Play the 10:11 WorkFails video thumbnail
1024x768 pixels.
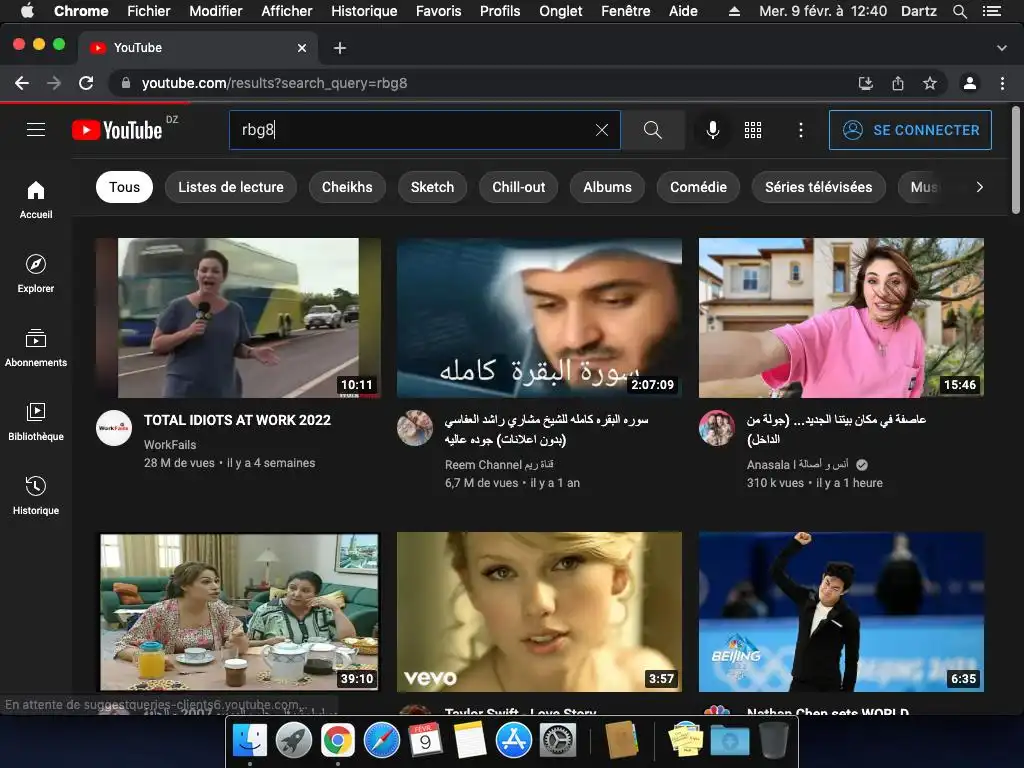click(238, 317)
